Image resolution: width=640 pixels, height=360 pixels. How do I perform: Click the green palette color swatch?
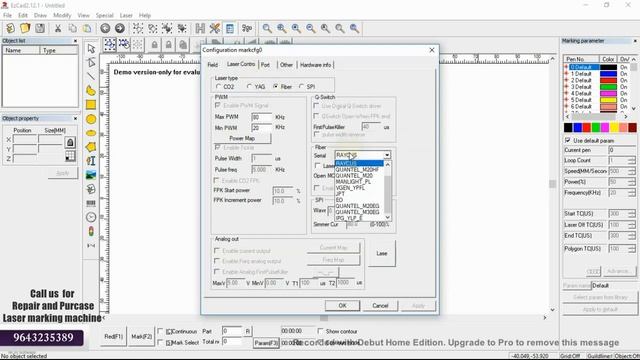596,128
